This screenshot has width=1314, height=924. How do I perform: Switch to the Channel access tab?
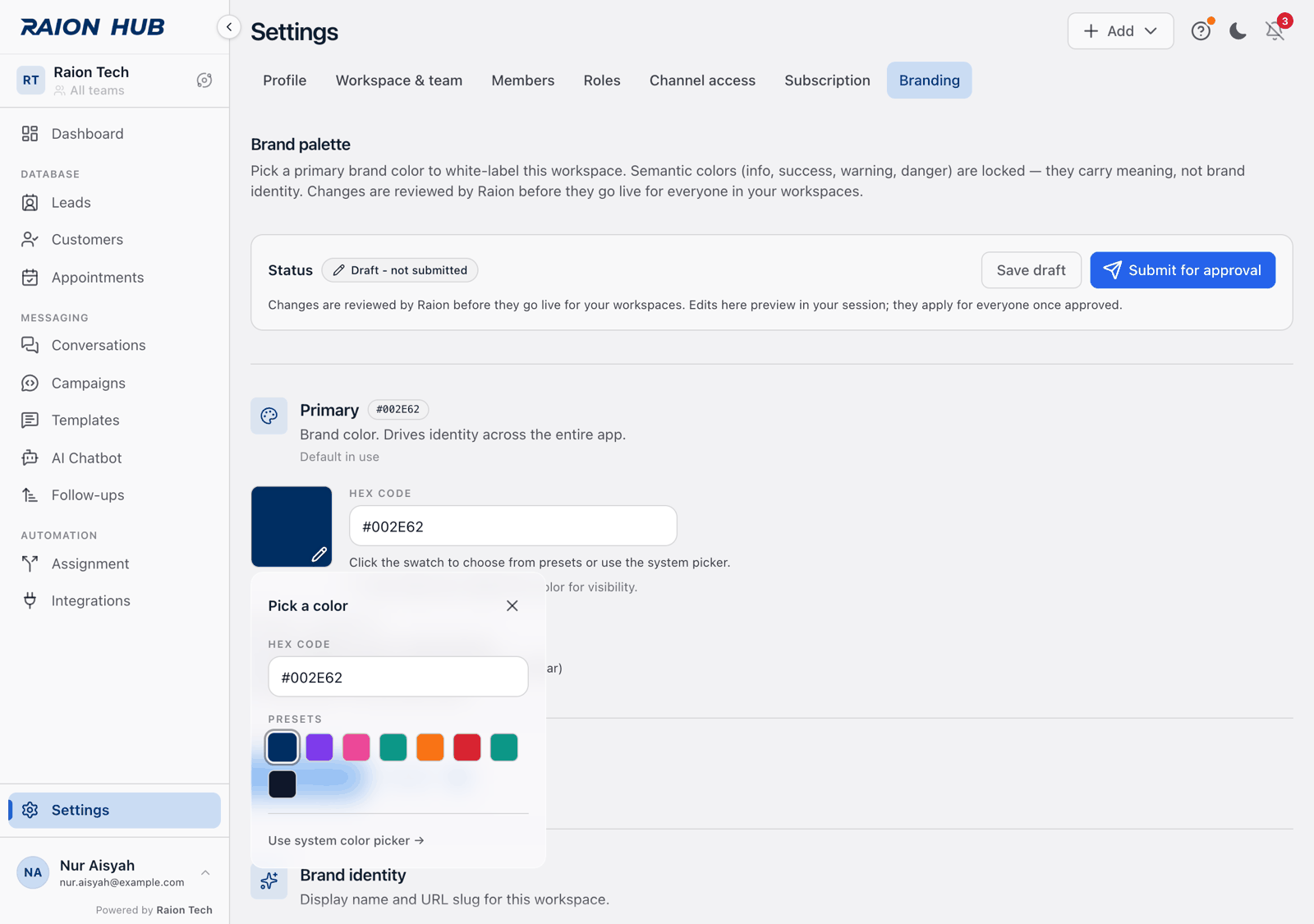(702, 80)
